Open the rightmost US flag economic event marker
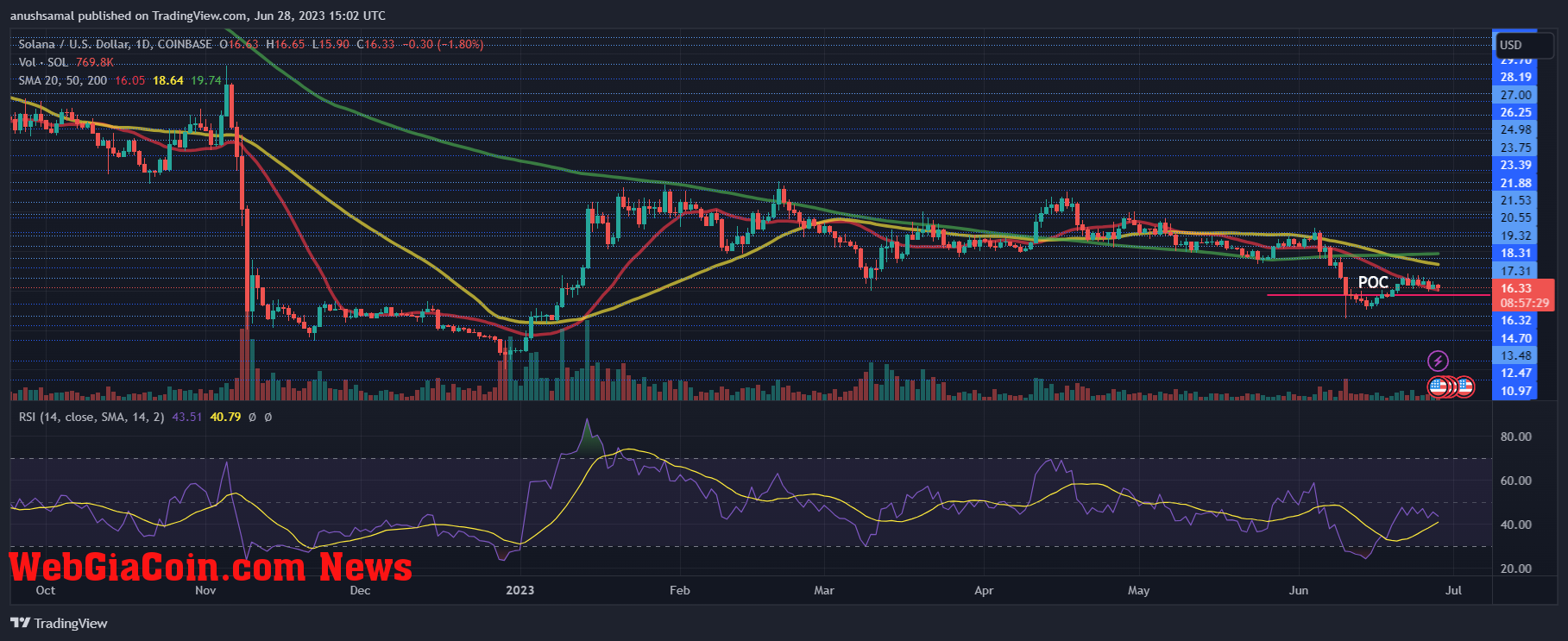Screen dimensions: 1568x641 (x=1465, y=386)
